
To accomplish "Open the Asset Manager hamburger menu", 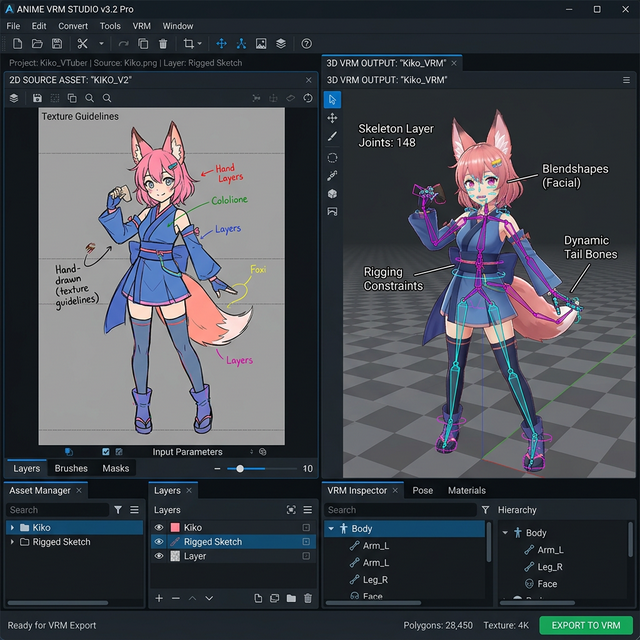I will tap(134, 510).
